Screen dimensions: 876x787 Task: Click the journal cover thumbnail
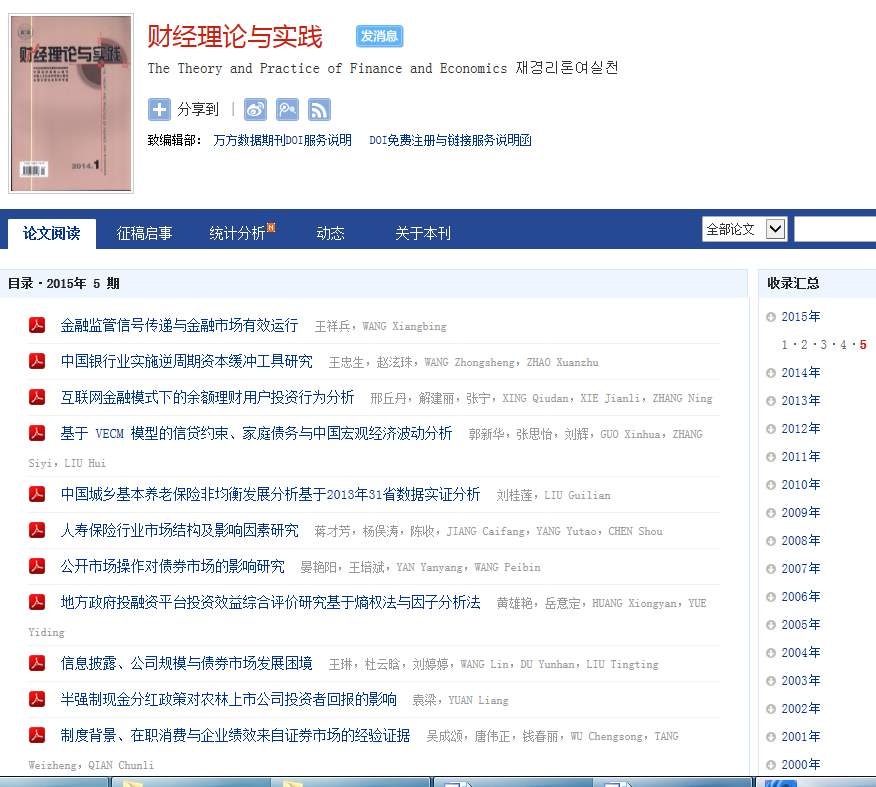coord(71,103)
